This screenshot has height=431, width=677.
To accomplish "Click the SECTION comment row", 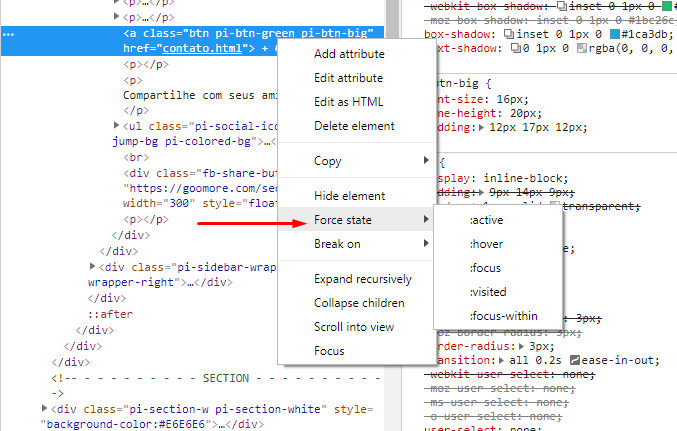I will click(x=215, y=385).
